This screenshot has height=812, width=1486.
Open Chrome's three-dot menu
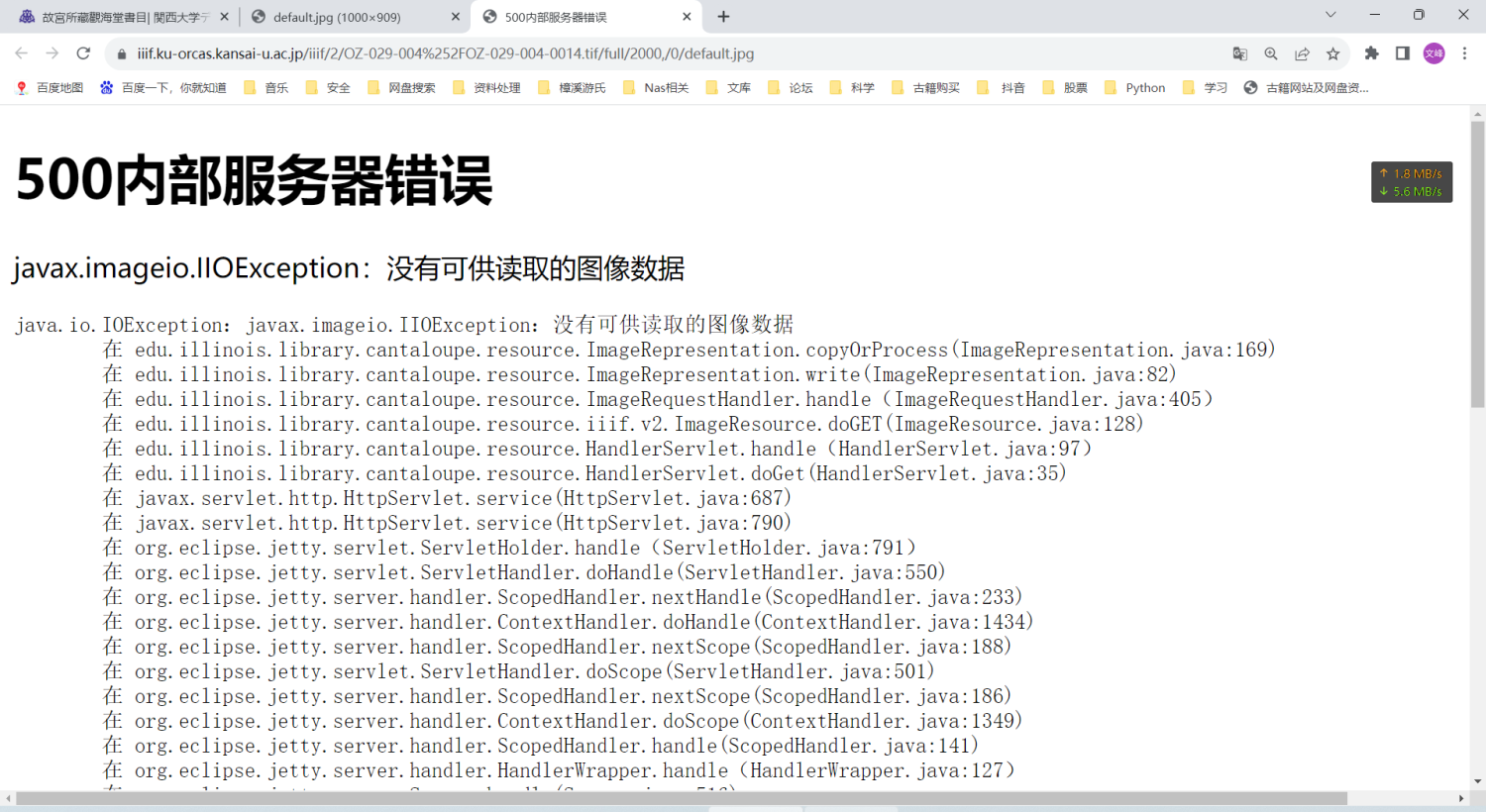(x=1464, y=53)
